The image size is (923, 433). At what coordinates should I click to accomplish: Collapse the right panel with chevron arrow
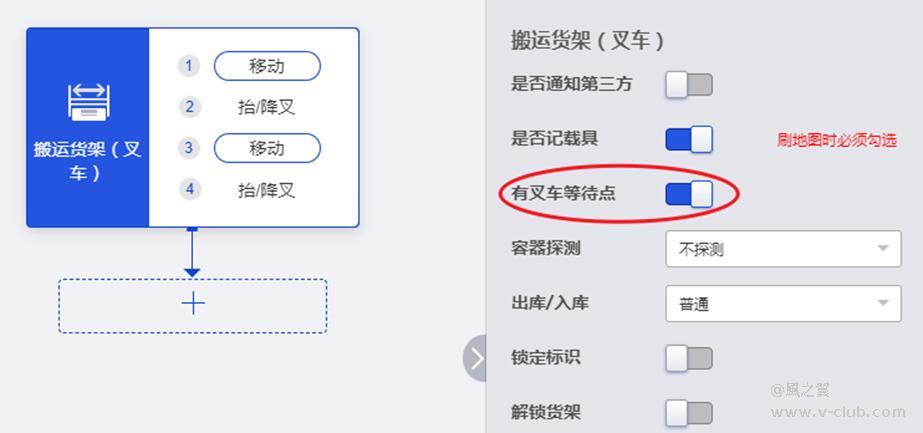point(475,358)
